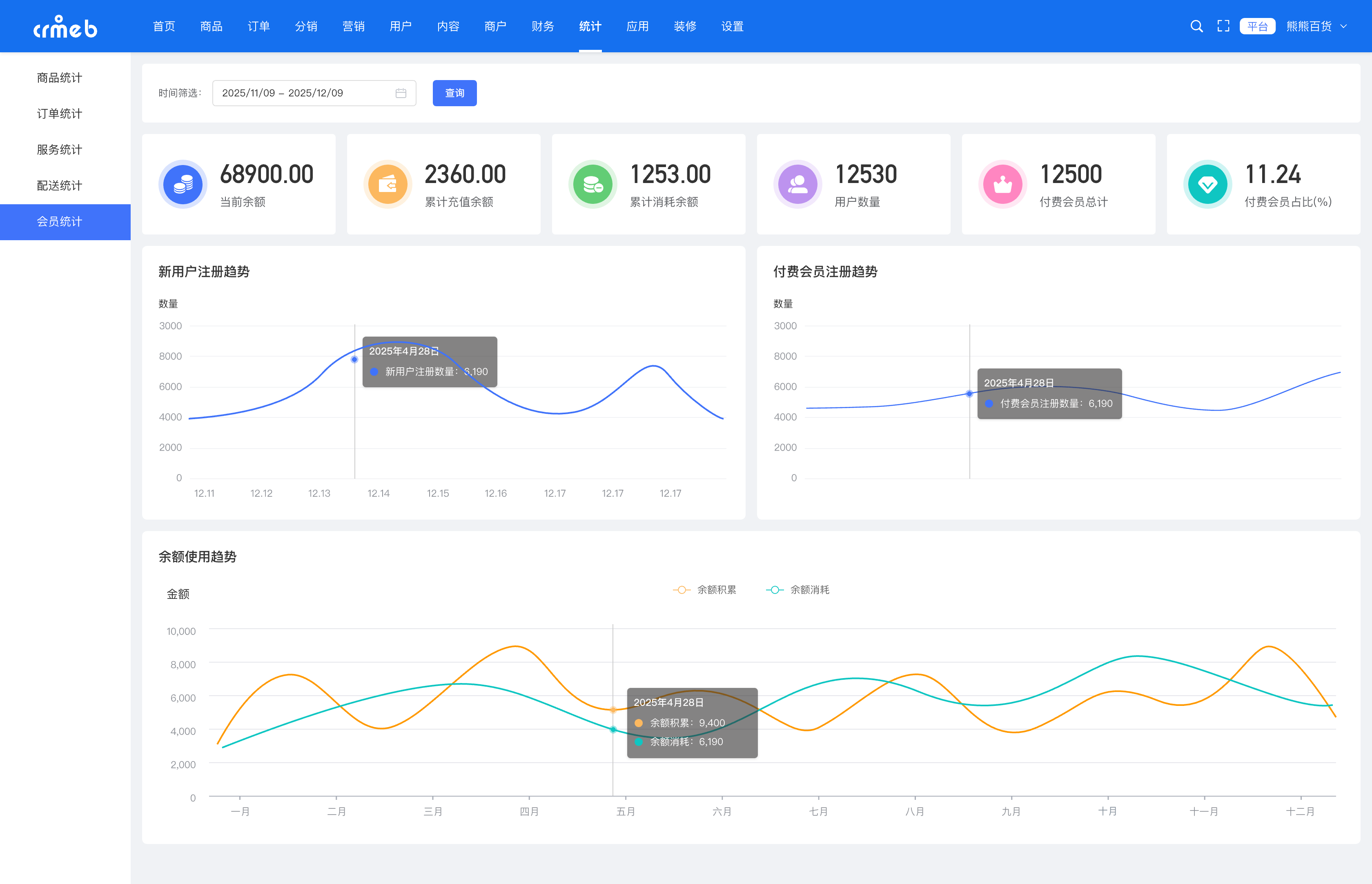Click the pink crown icon for 付费会员总计
1372x884 pixels.
(1002, 185)
